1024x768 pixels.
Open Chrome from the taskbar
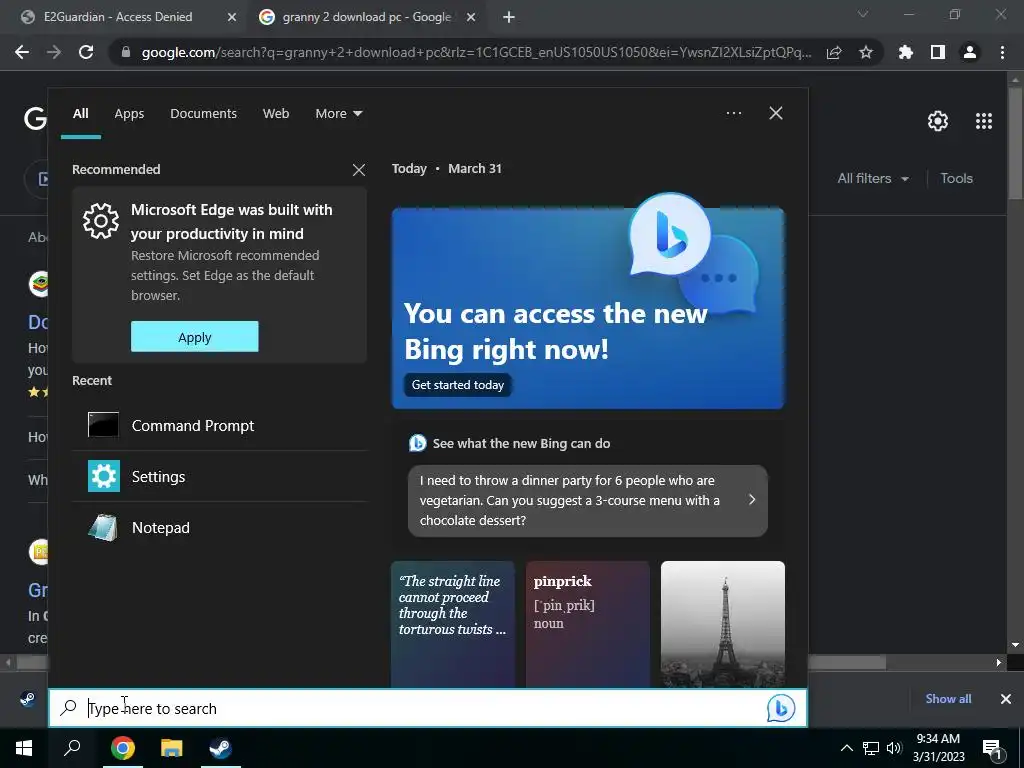(123, 748)
